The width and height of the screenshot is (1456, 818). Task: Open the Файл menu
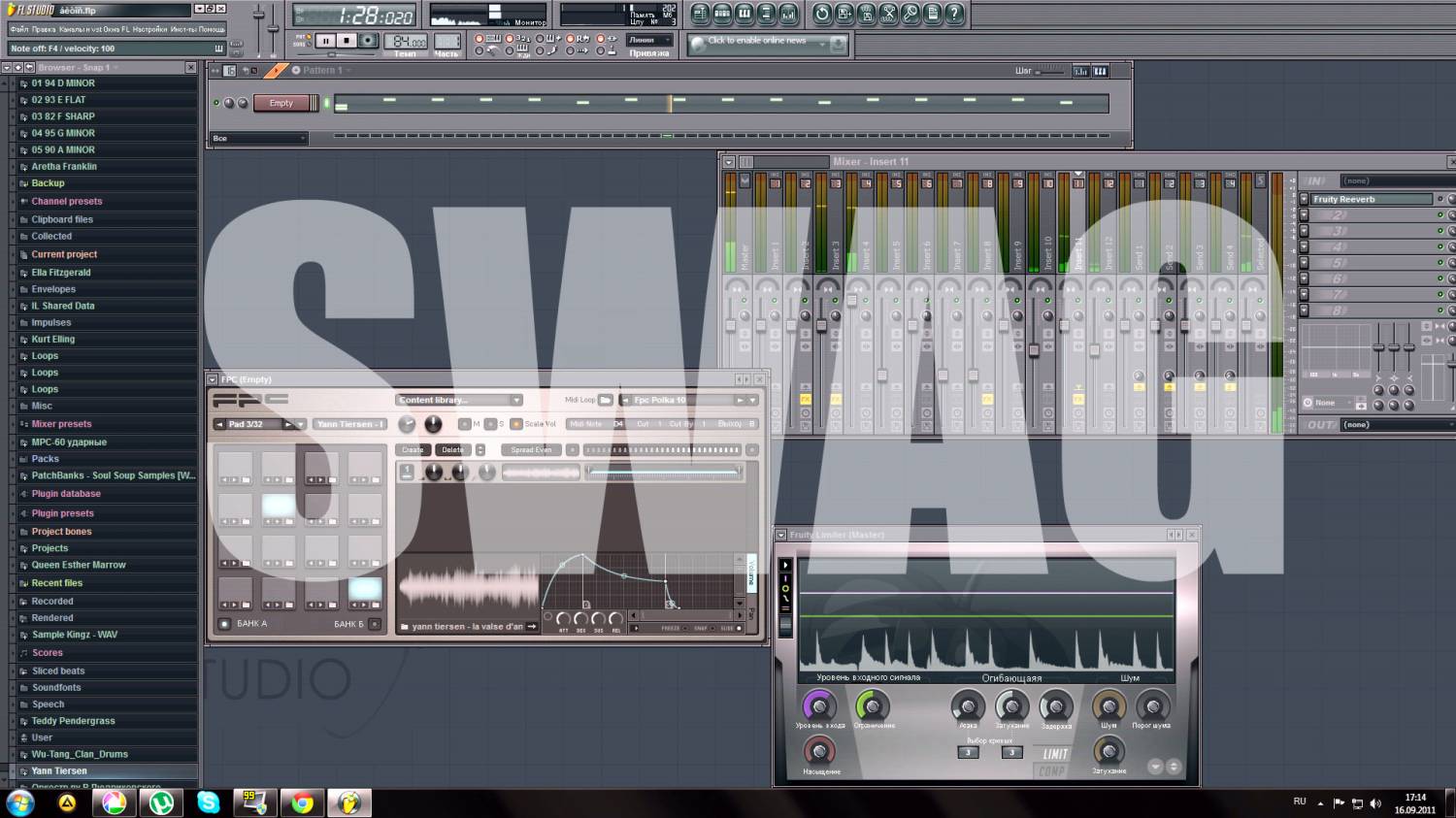[x=19, y=29]
